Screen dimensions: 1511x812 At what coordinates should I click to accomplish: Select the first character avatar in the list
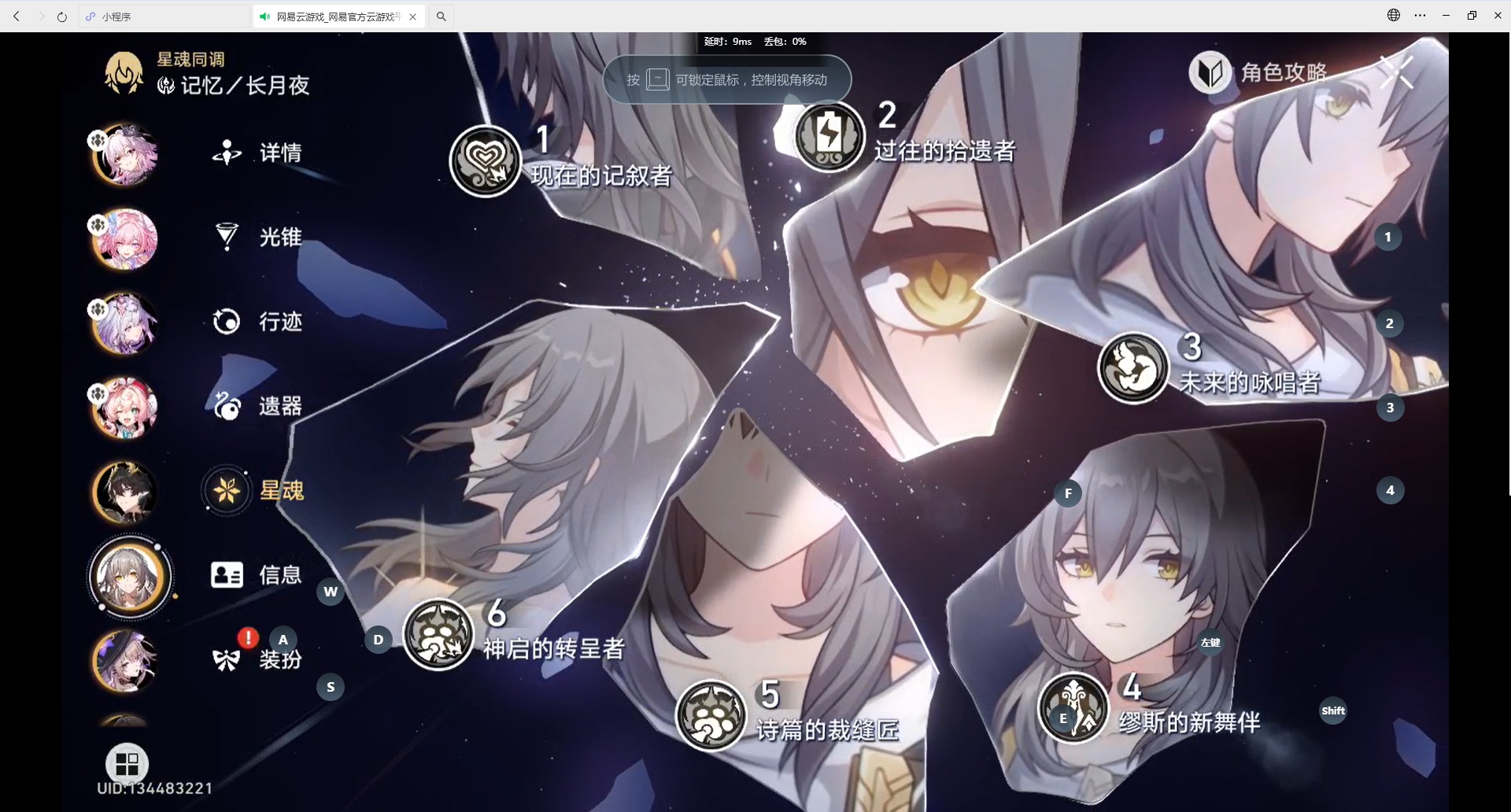click(x=124, y=154)
